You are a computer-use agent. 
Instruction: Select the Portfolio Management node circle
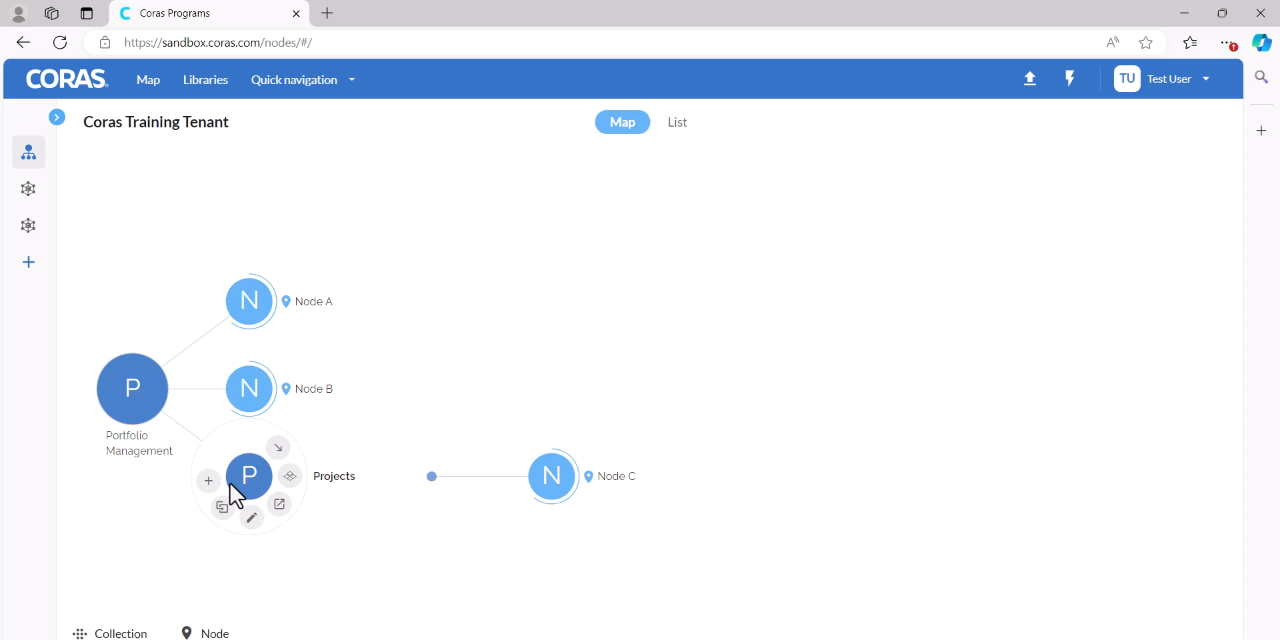click(x=132, y=388)
